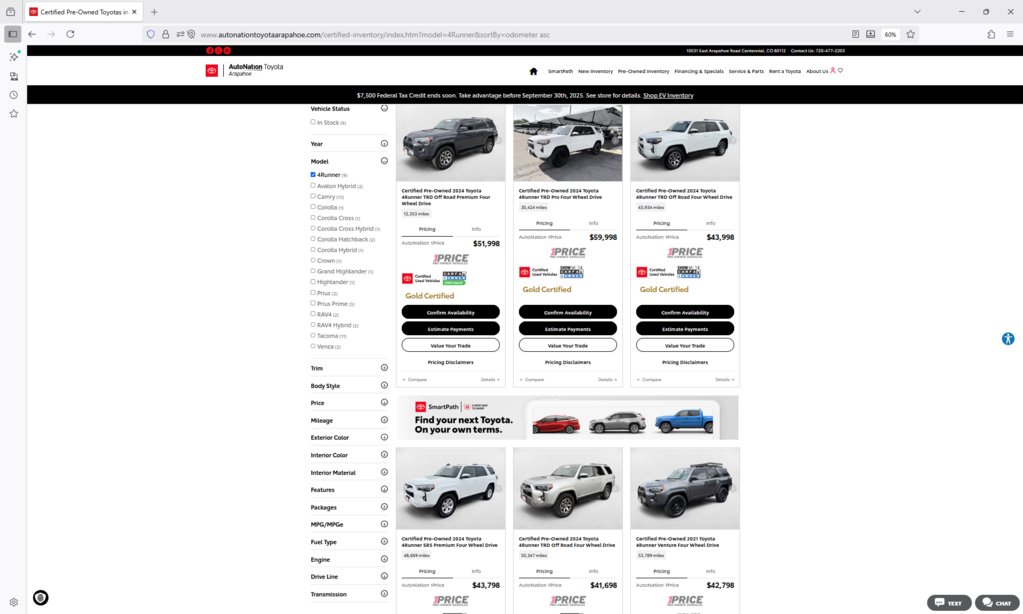Viewport: 1023px width, 614px height.
Task: Open the Pre-Owned Inventory menu
Action: [643, 71]
